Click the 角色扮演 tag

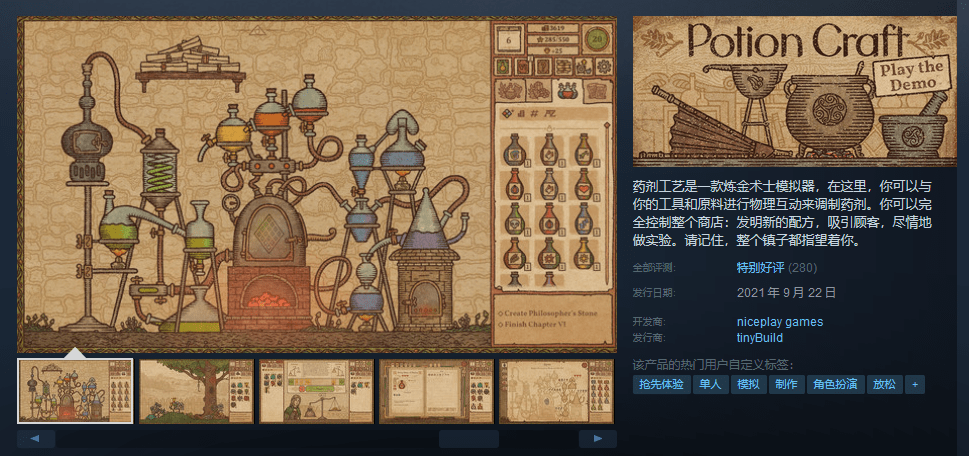836,384
